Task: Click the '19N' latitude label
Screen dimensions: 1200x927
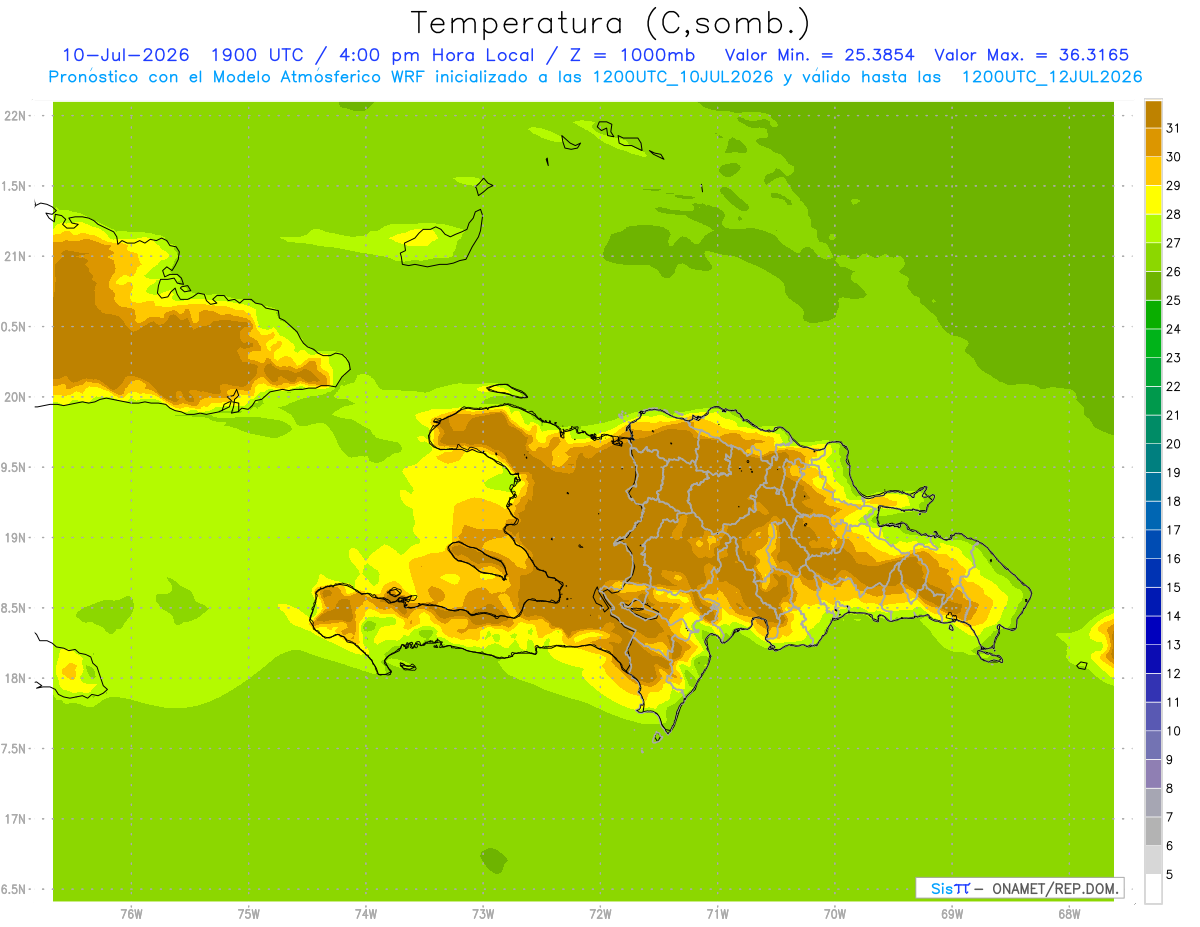Action: [x=14, y=537]
